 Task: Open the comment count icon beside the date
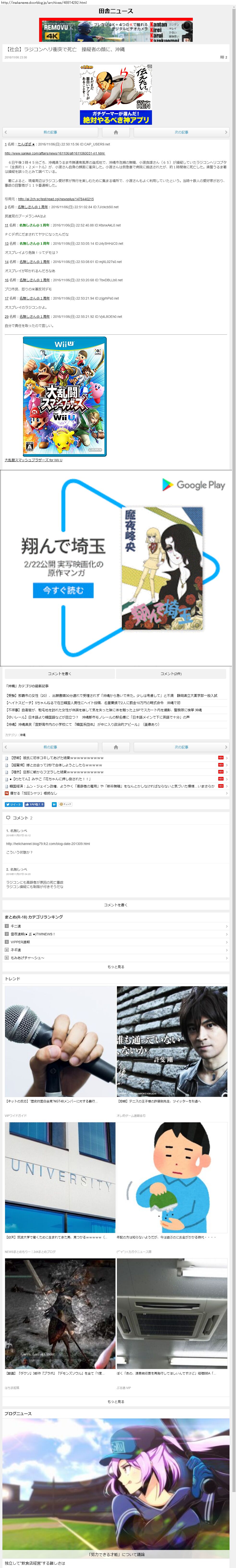[x=223, y=57]
